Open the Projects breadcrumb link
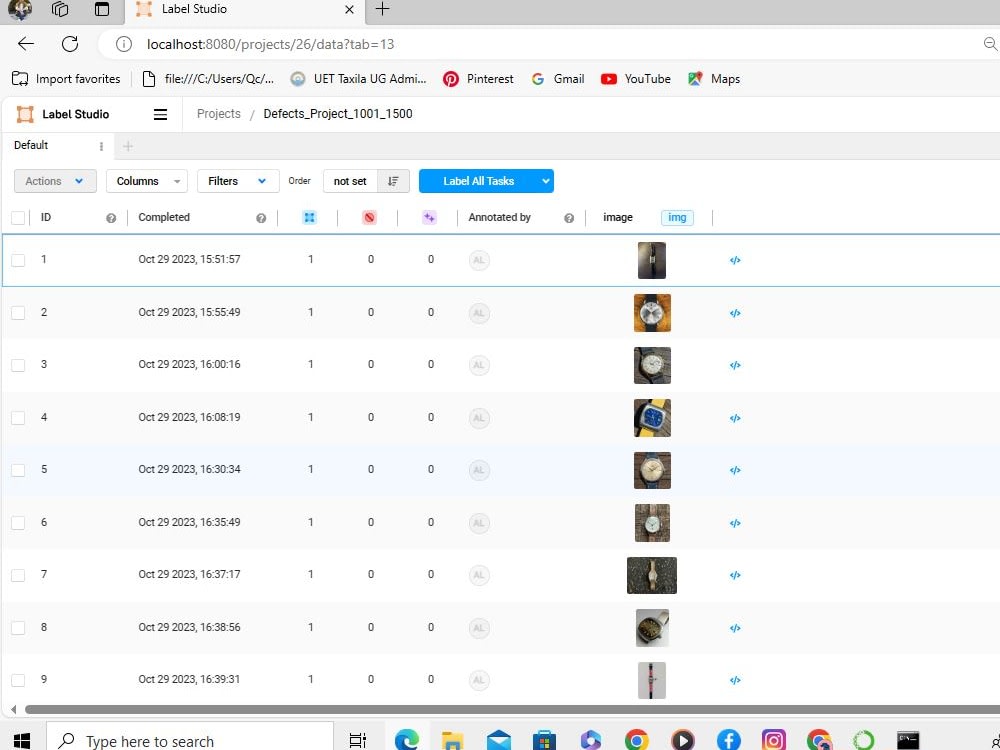 pyautogui.click(x=218, y=114)
